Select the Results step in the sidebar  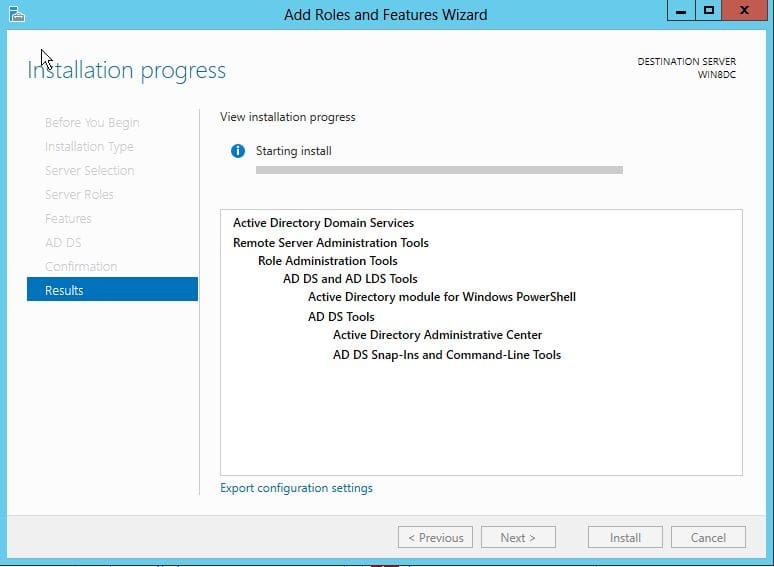pos(113,290)
